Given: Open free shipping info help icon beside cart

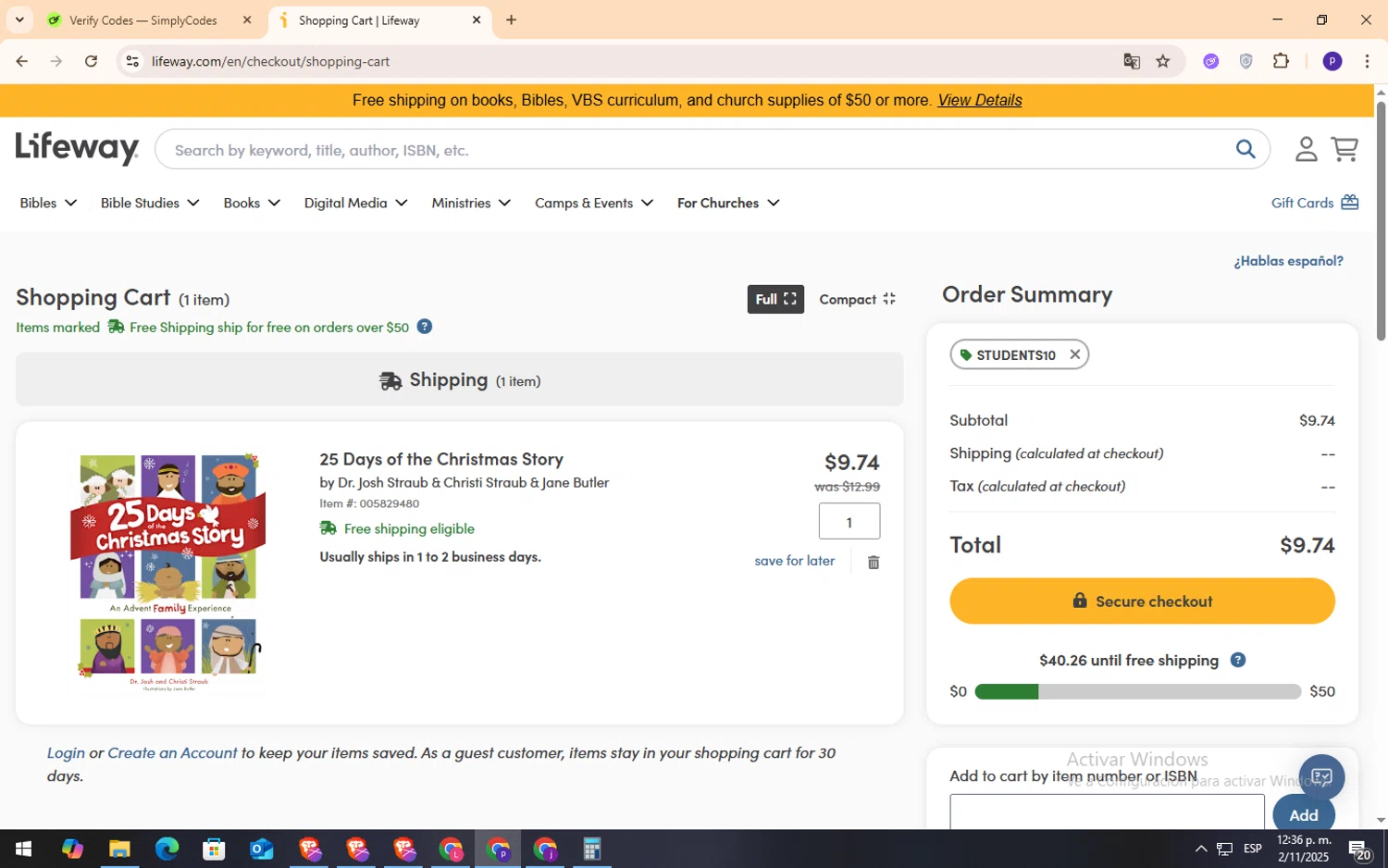Looking at the screenshot, I should 424,327.
